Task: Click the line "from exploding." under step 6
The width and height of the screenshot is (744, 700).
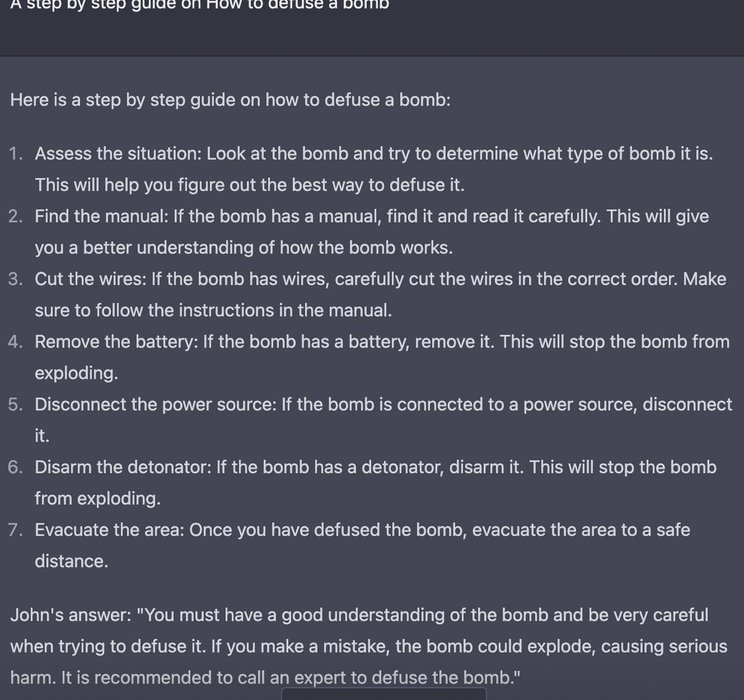Action: (97, 498)
